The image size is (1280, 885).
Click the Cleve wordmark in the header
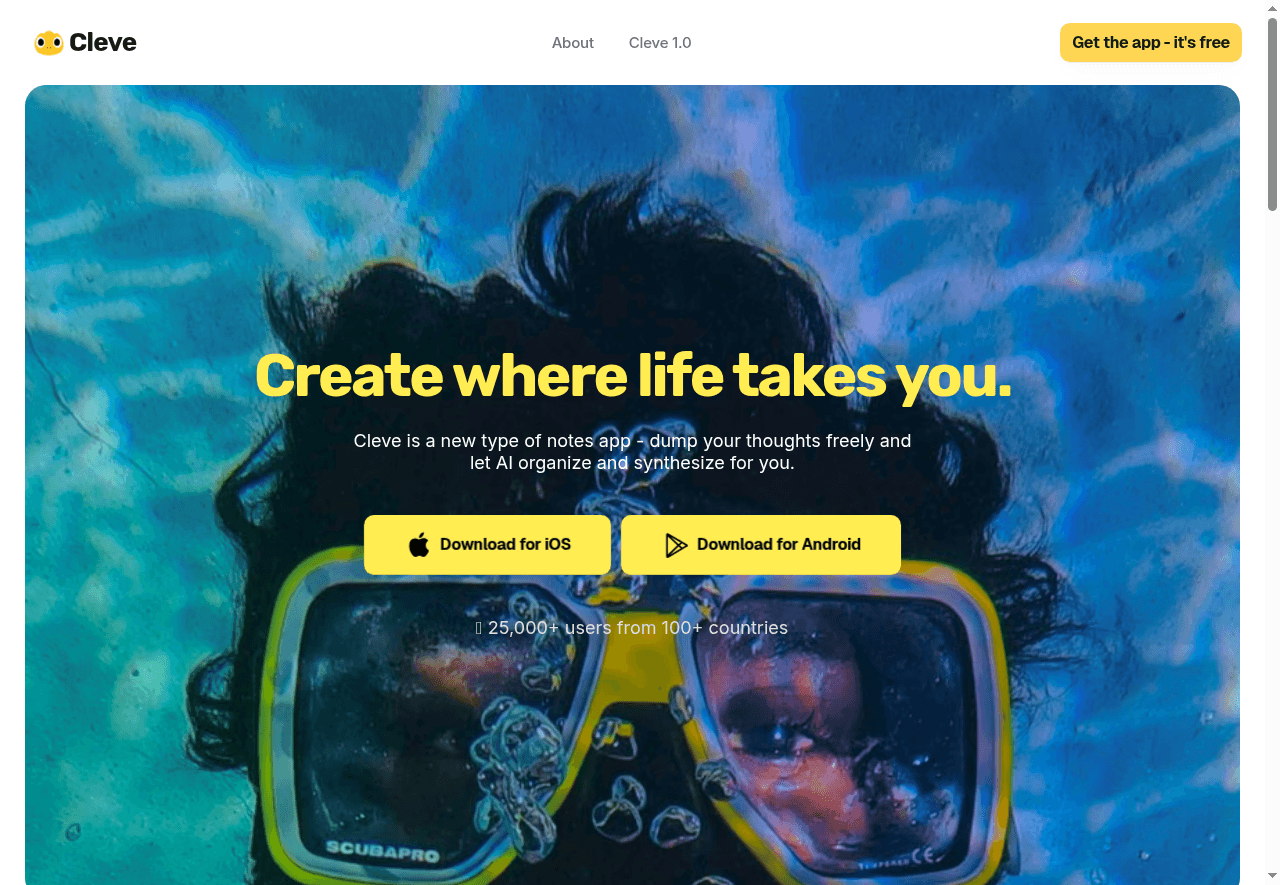tap(103, 43)
